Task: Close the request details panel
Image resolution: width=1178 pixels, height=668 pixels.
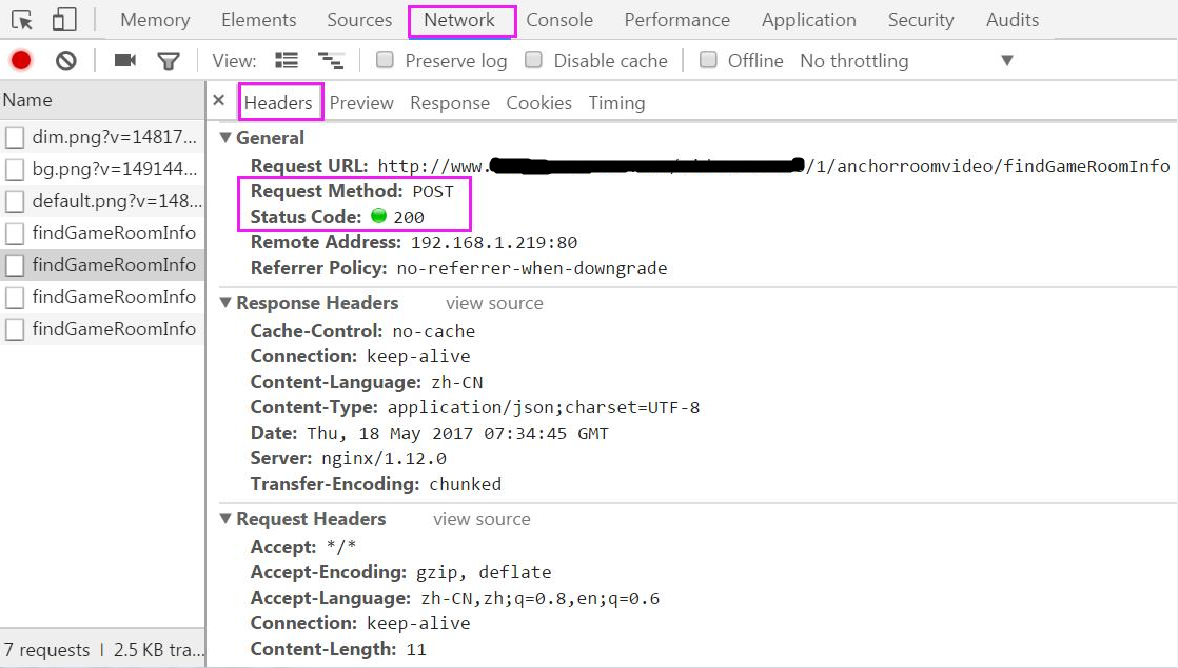Action: click(x=218, y=101)
